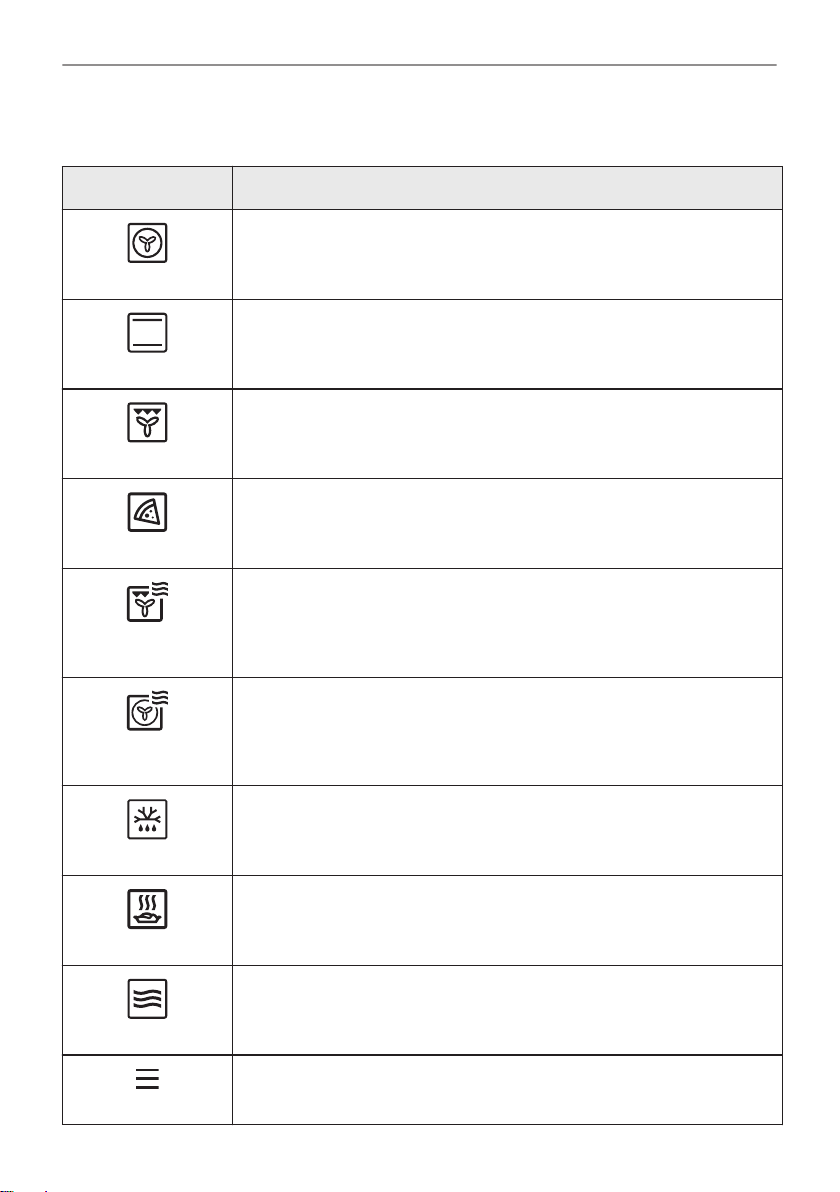Click the wide grey header cell of description column
Viewport: 840px width, 1192px height.
tap(507, 188)
